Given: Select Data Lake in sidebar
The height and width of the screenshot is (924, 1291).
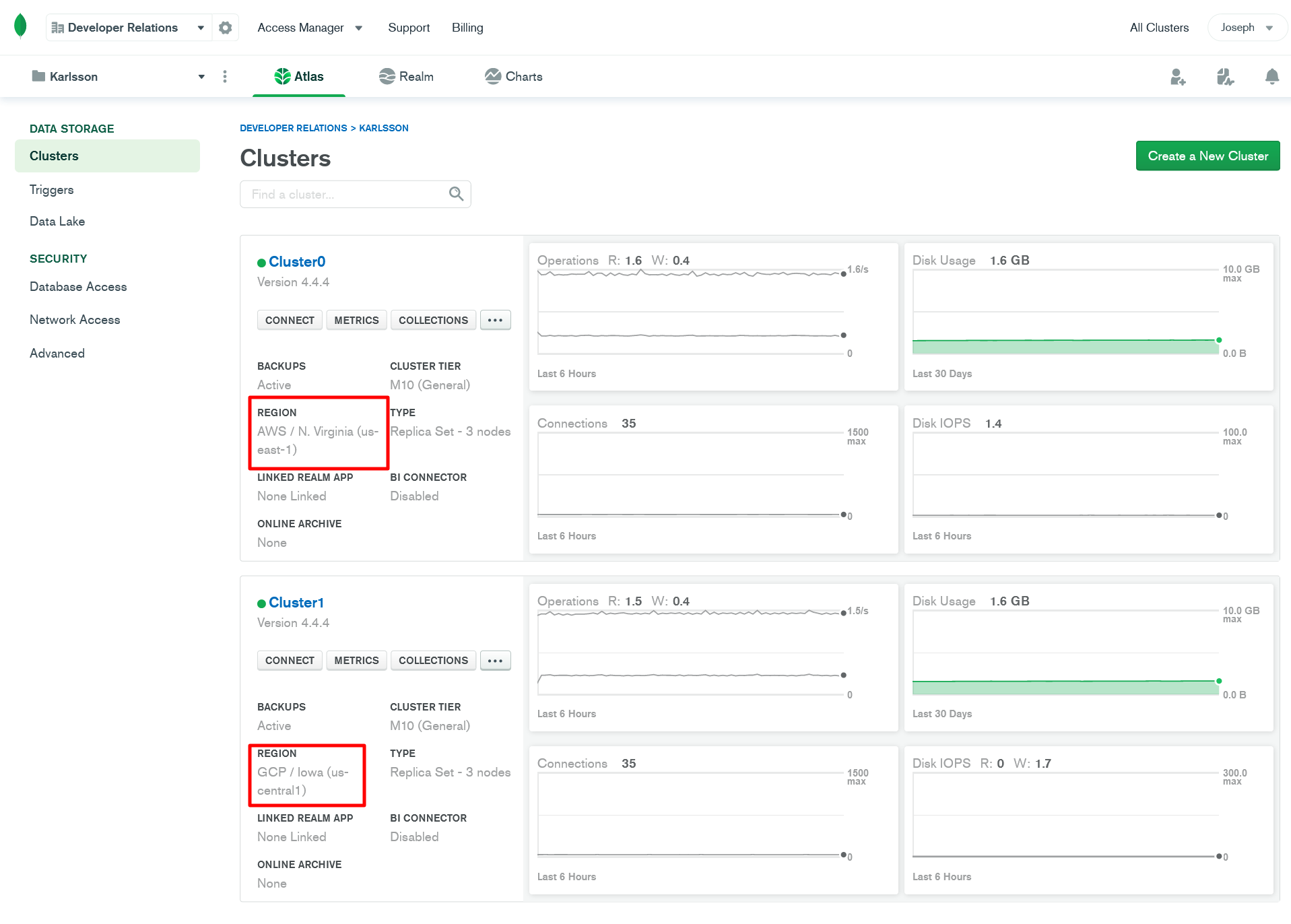Looking at the screenshot, I should point(57,222).
